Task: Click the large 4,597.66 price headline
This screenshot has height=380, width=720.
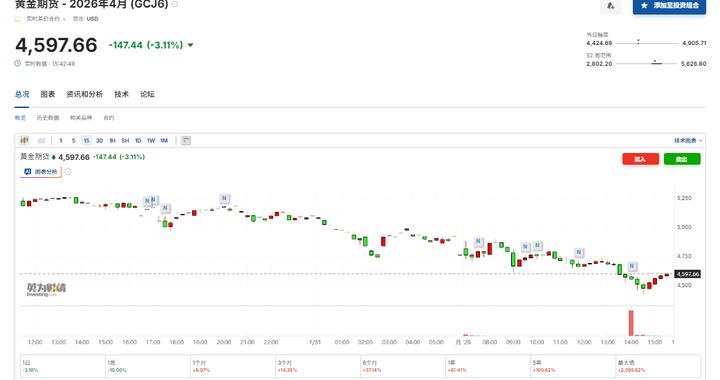Action: [56, 45]
